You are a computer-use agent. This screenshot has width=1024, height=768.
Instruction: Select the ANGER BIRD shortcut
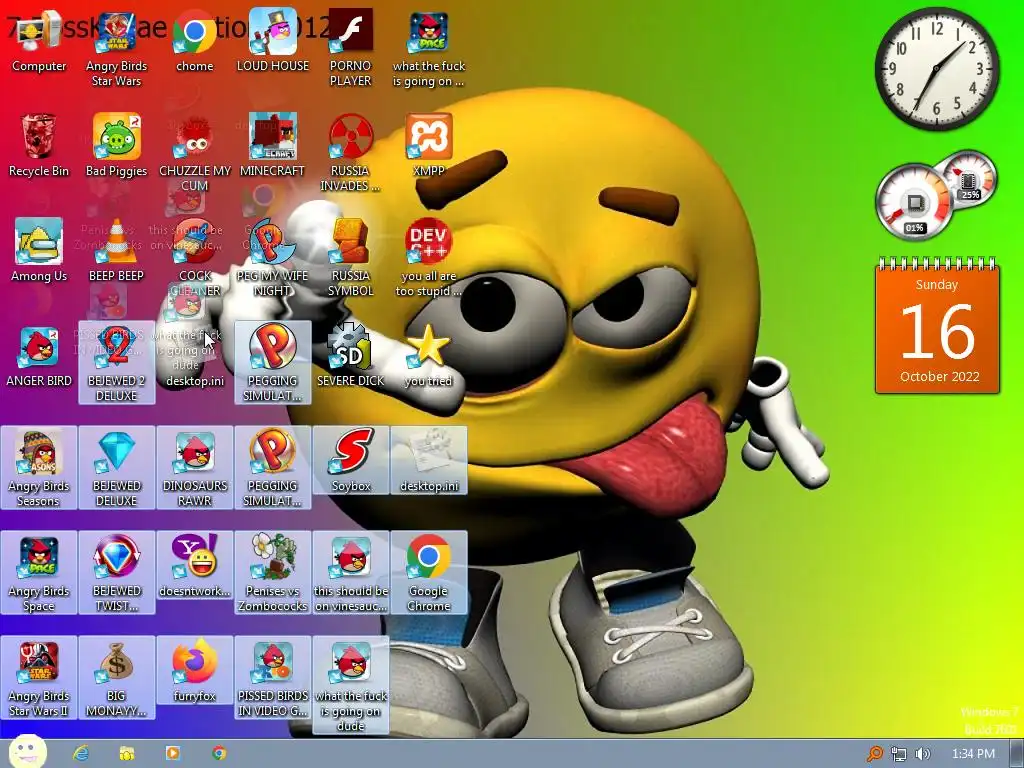[39, 357]
